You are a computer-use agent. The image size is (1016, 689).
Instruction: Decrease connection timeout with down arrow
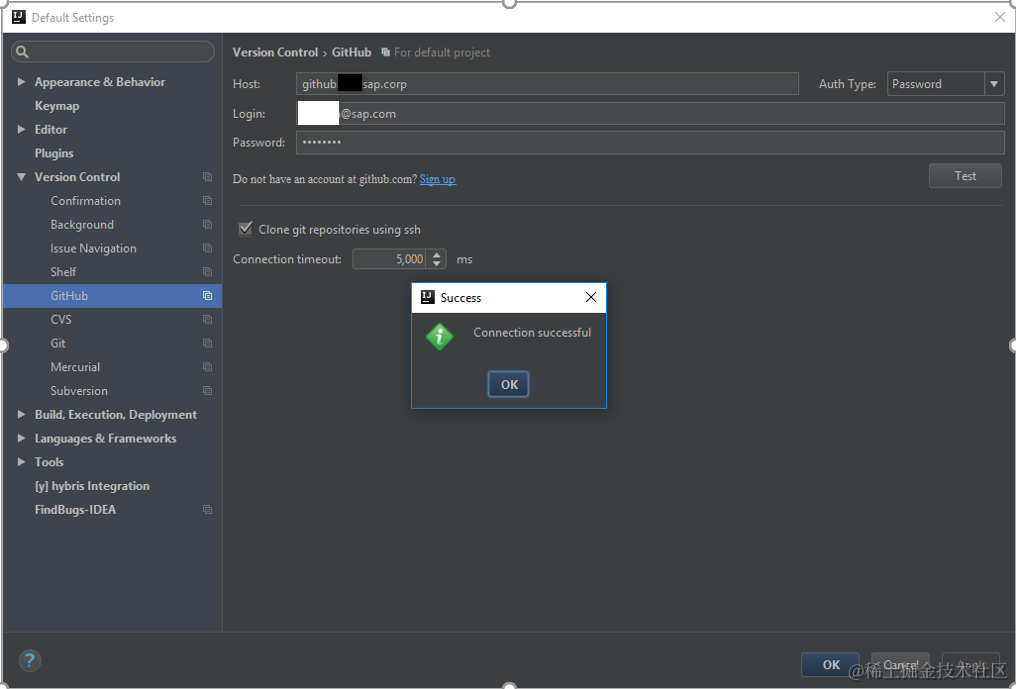[437, 264]
